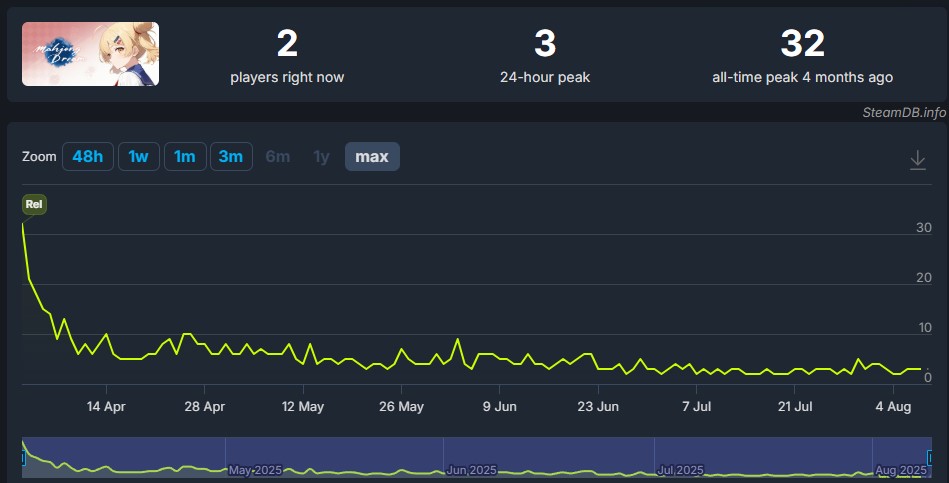The height and width of the screenshot is (483, 949).
Task: Select the max zoom range
Action: [372, 157]
